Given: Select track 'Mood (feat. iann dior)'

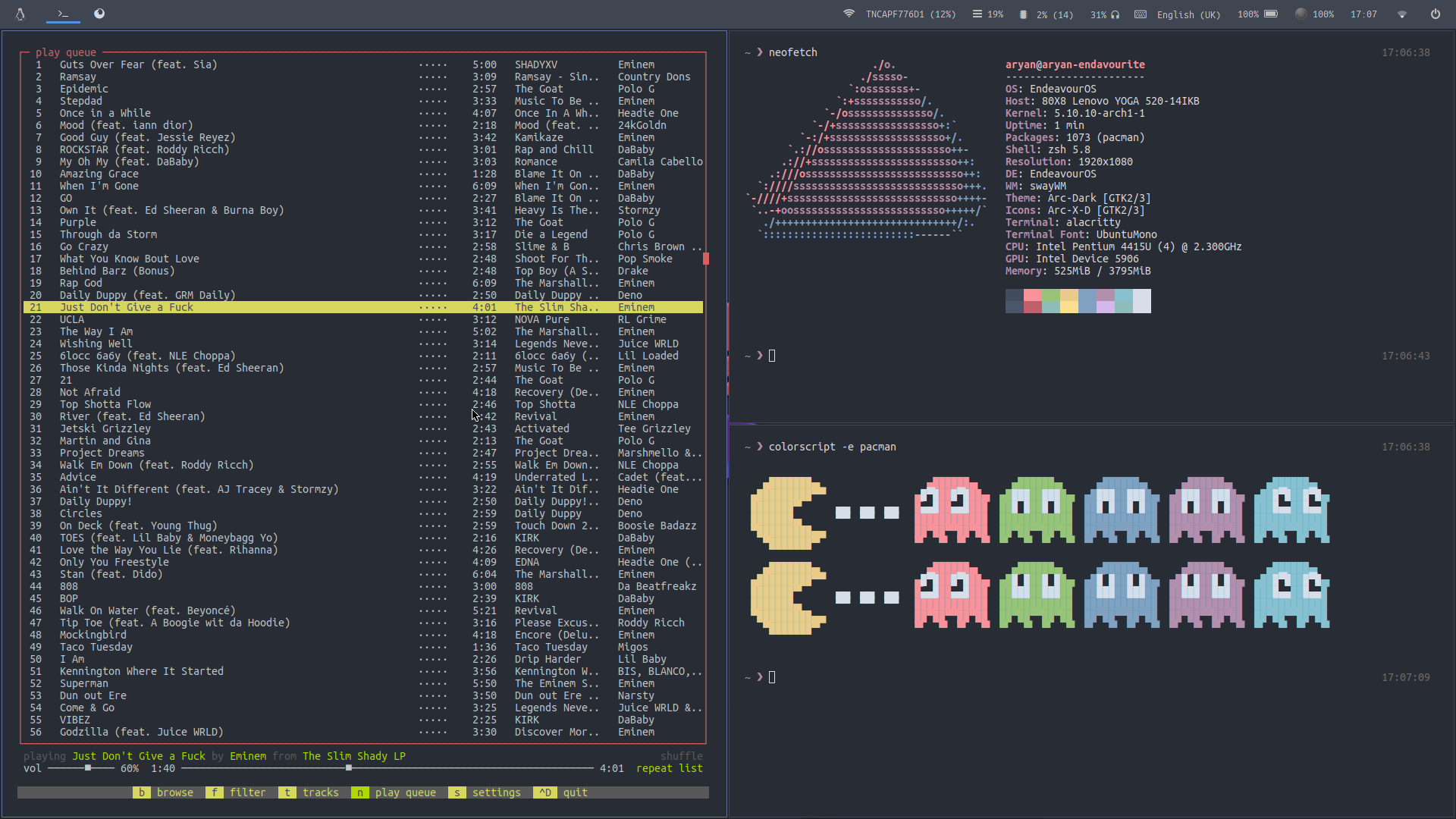Looking at the screenshot, I should click(127, 125).
